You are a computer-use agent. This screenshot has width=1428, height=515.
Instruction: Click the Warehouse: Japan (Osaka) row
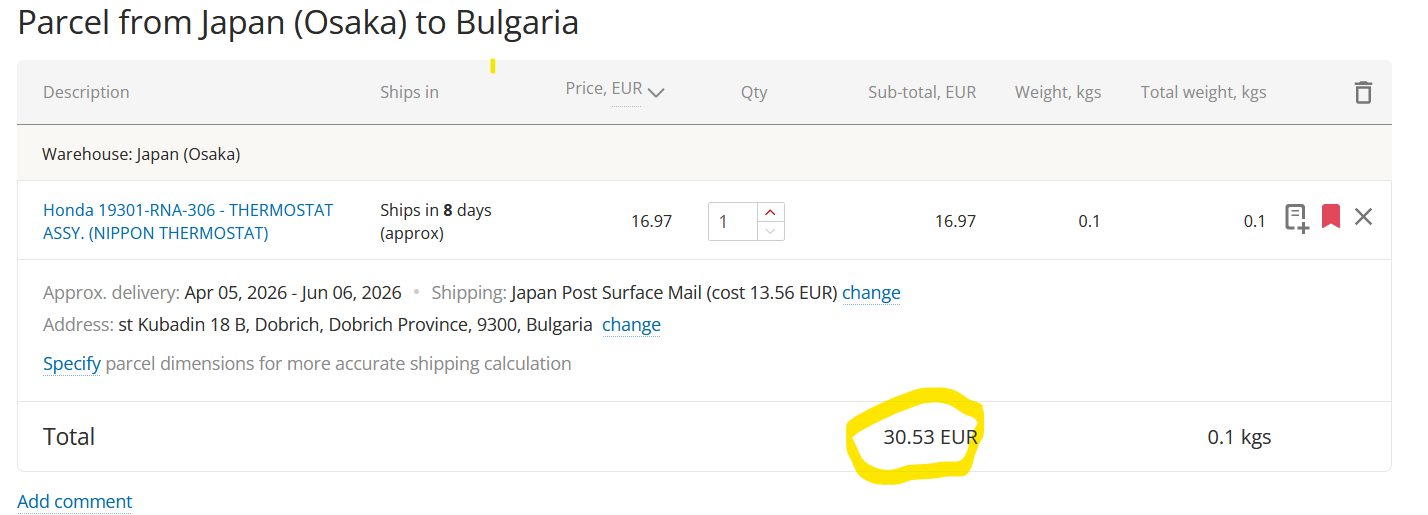click(141, 155)
